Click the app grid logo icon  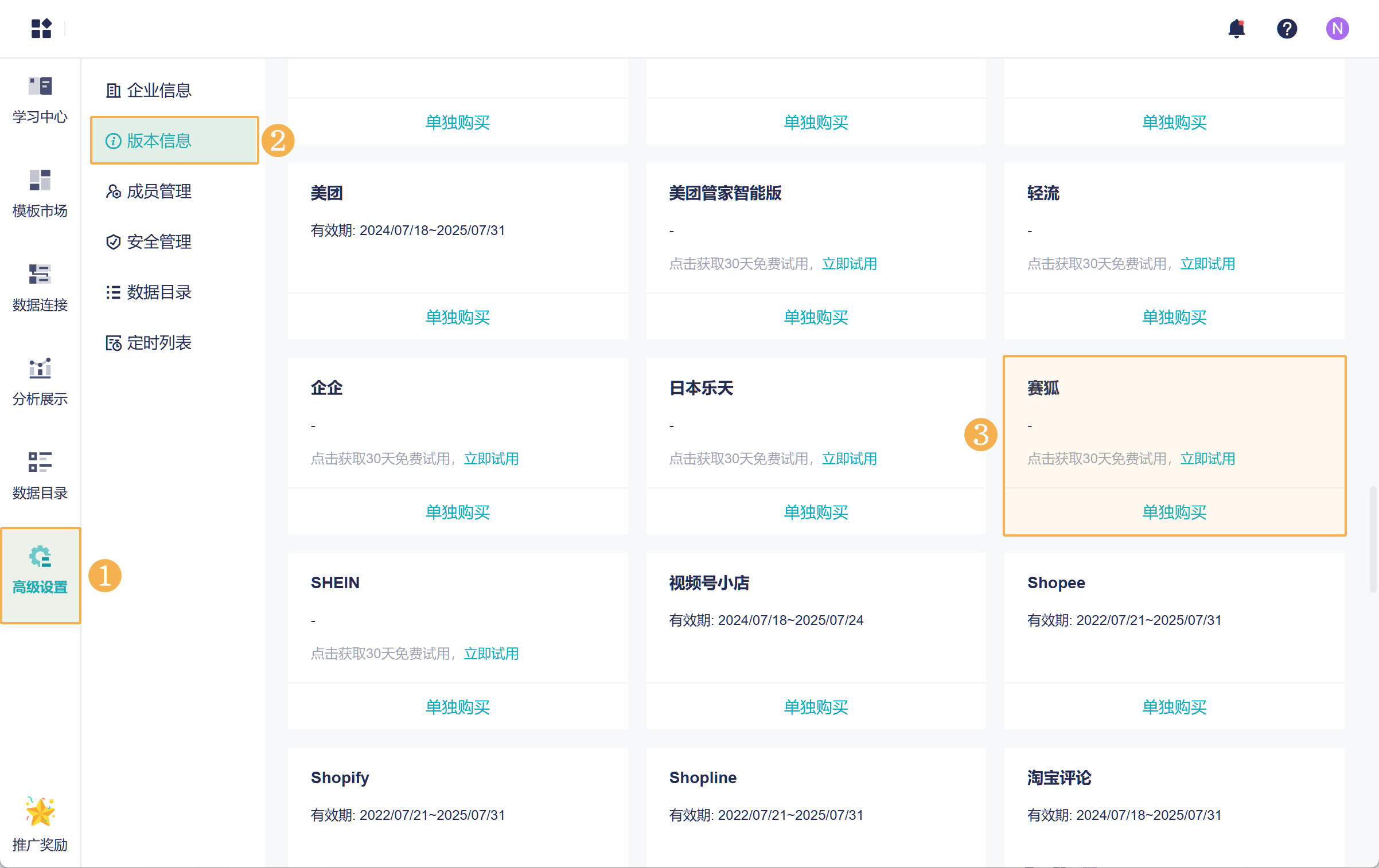(x=41, y=28)
